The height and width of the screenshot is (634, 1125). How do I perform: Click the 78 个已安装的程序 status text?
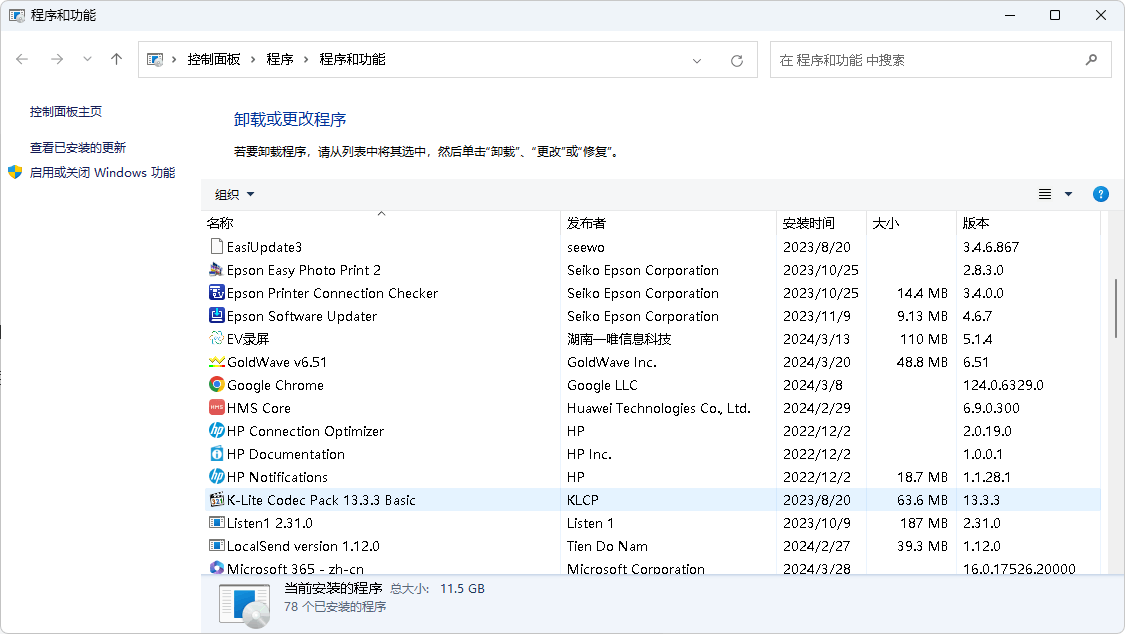click(335, 607)
